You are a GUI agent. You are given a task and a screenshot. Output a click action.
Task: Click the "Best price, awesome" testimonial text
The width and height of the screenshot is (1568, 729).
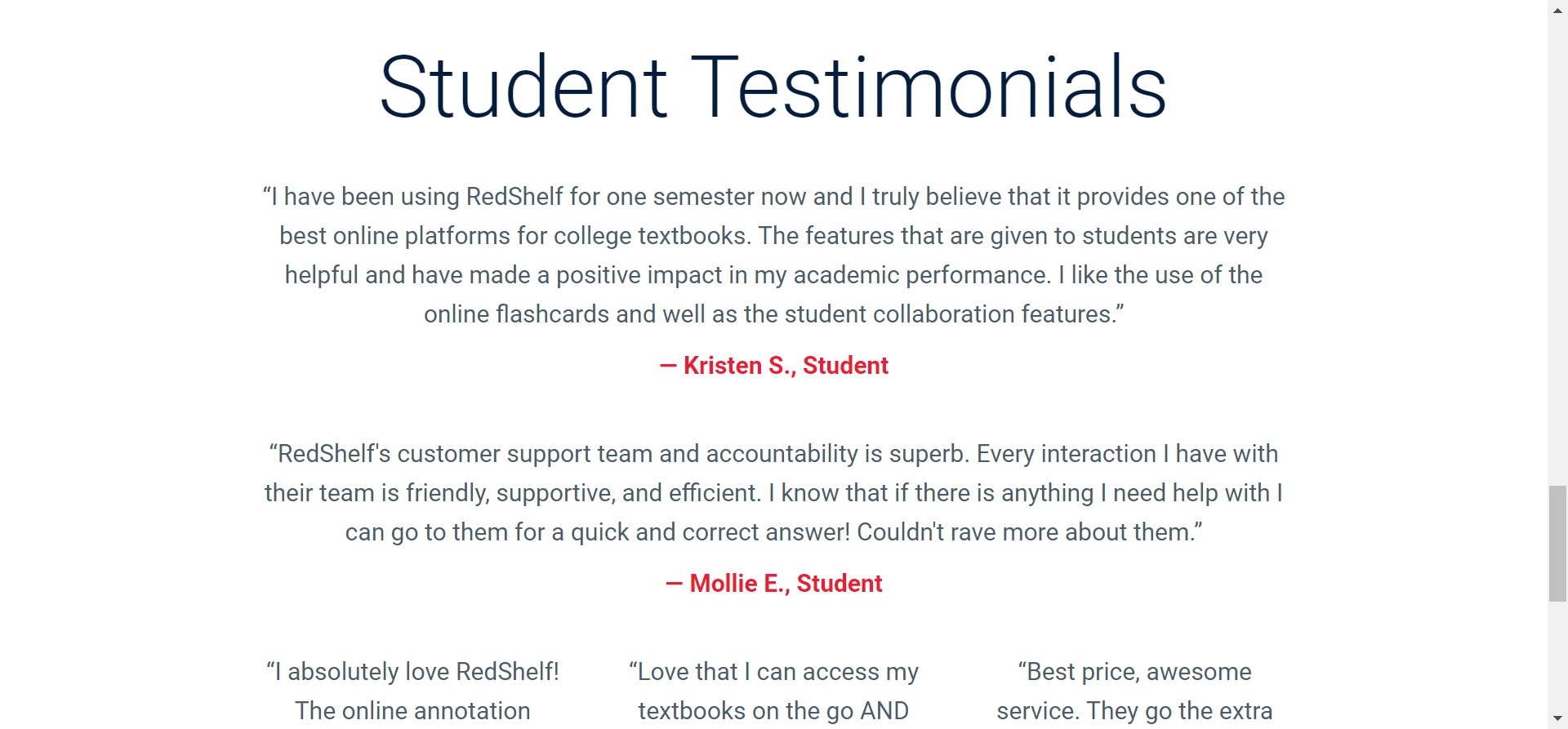pos(1134,672)
